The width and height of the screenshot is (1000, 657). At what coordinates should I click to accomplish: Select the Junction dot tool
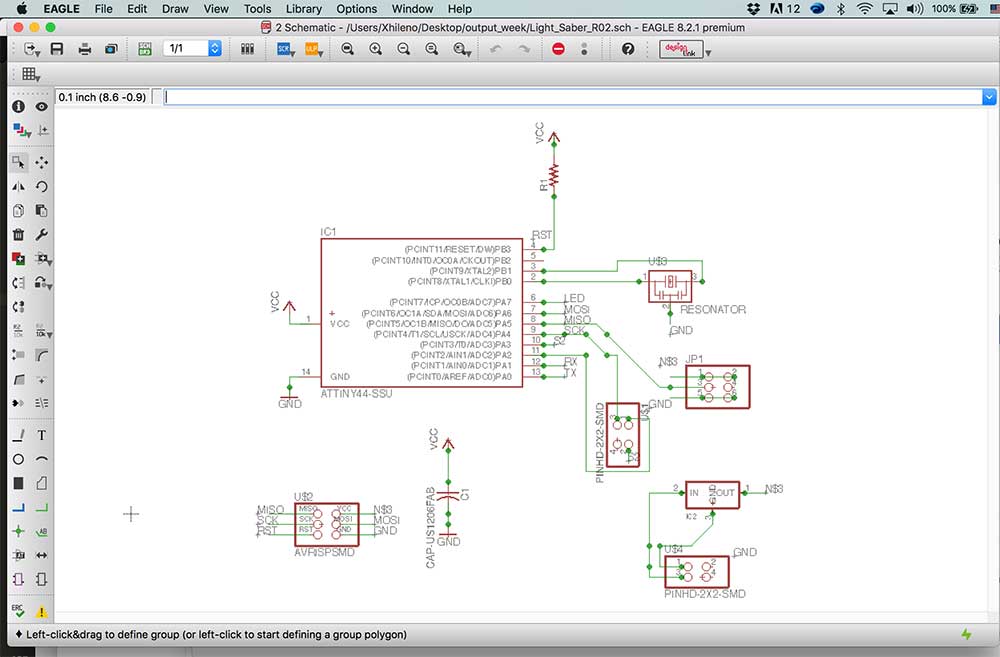coord(18,531)
